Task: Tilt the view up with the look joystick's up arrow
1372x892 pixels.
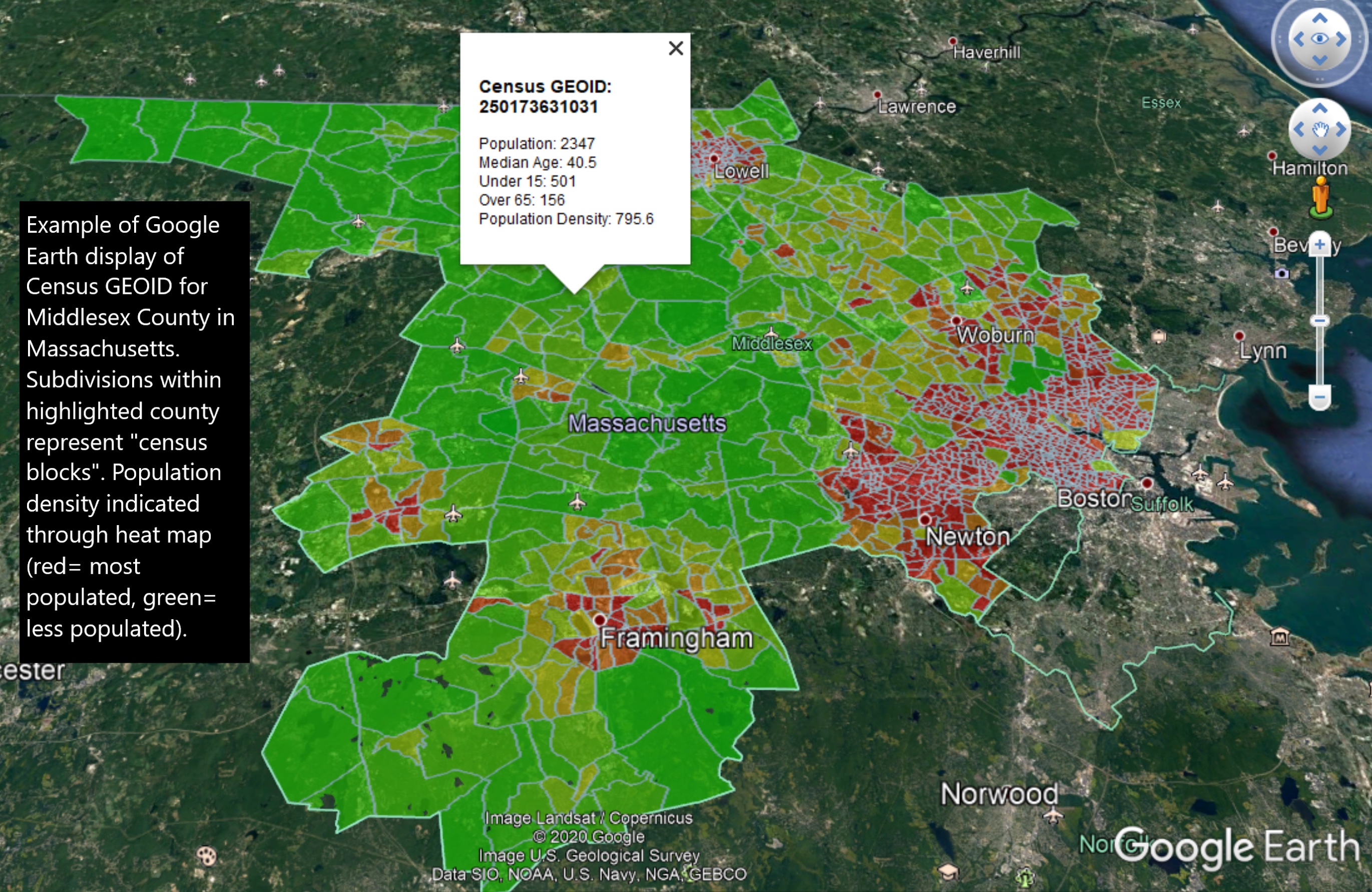Action: [1319, 19]
